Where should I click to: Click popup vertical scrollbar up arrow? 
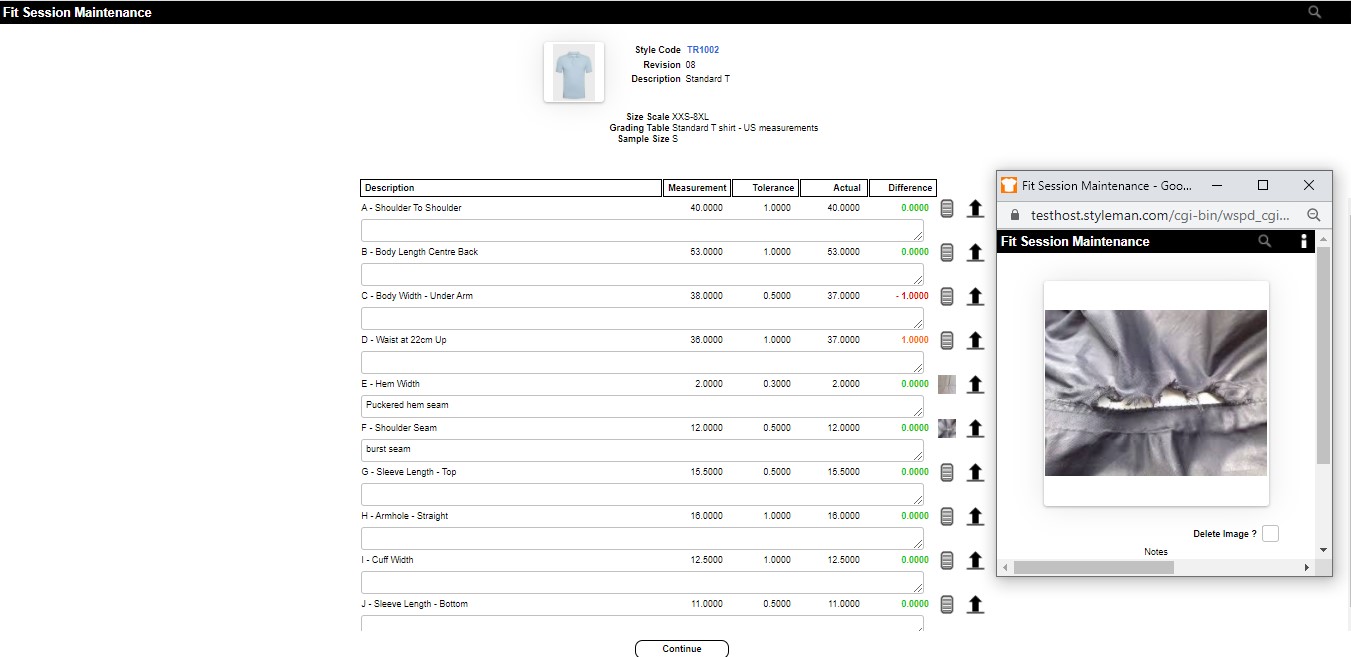tap(1324, 238)
